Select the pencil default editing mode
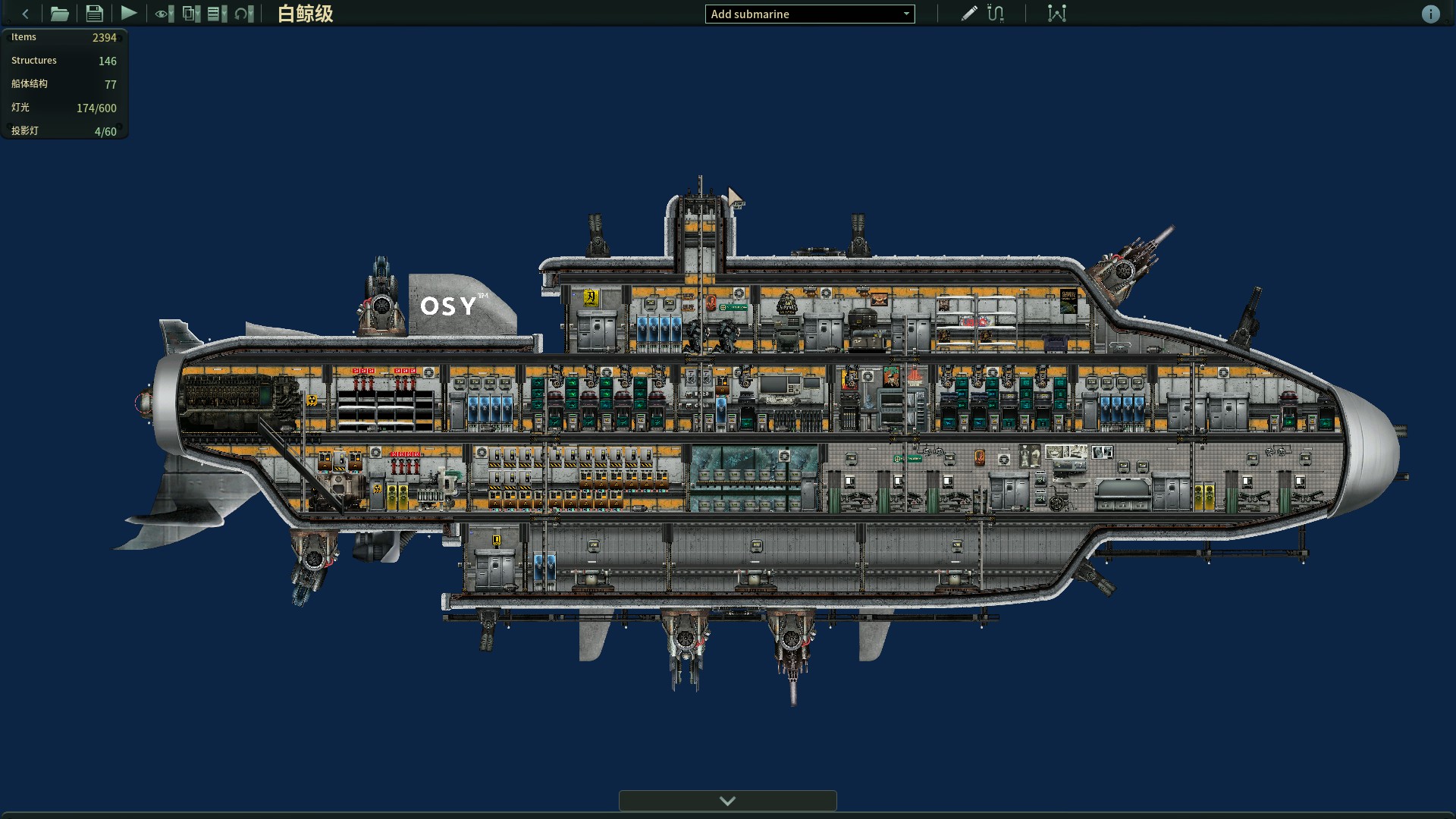The height and width of the screenshot is (819, 1456). tap(968, 14)
